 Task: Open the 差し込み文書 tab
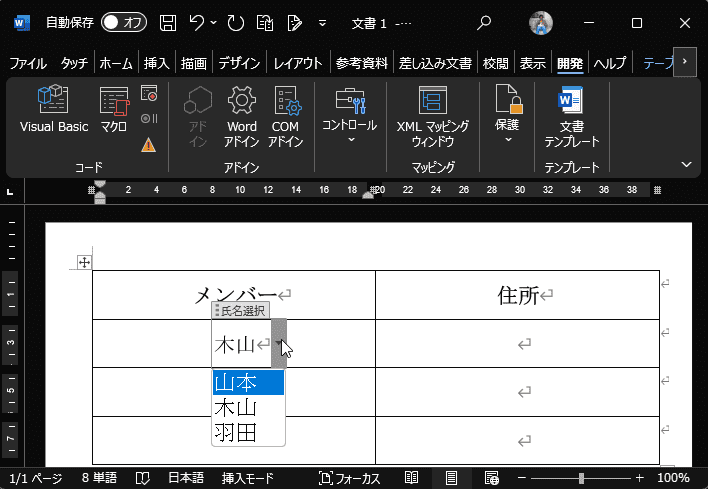(434, 63)
